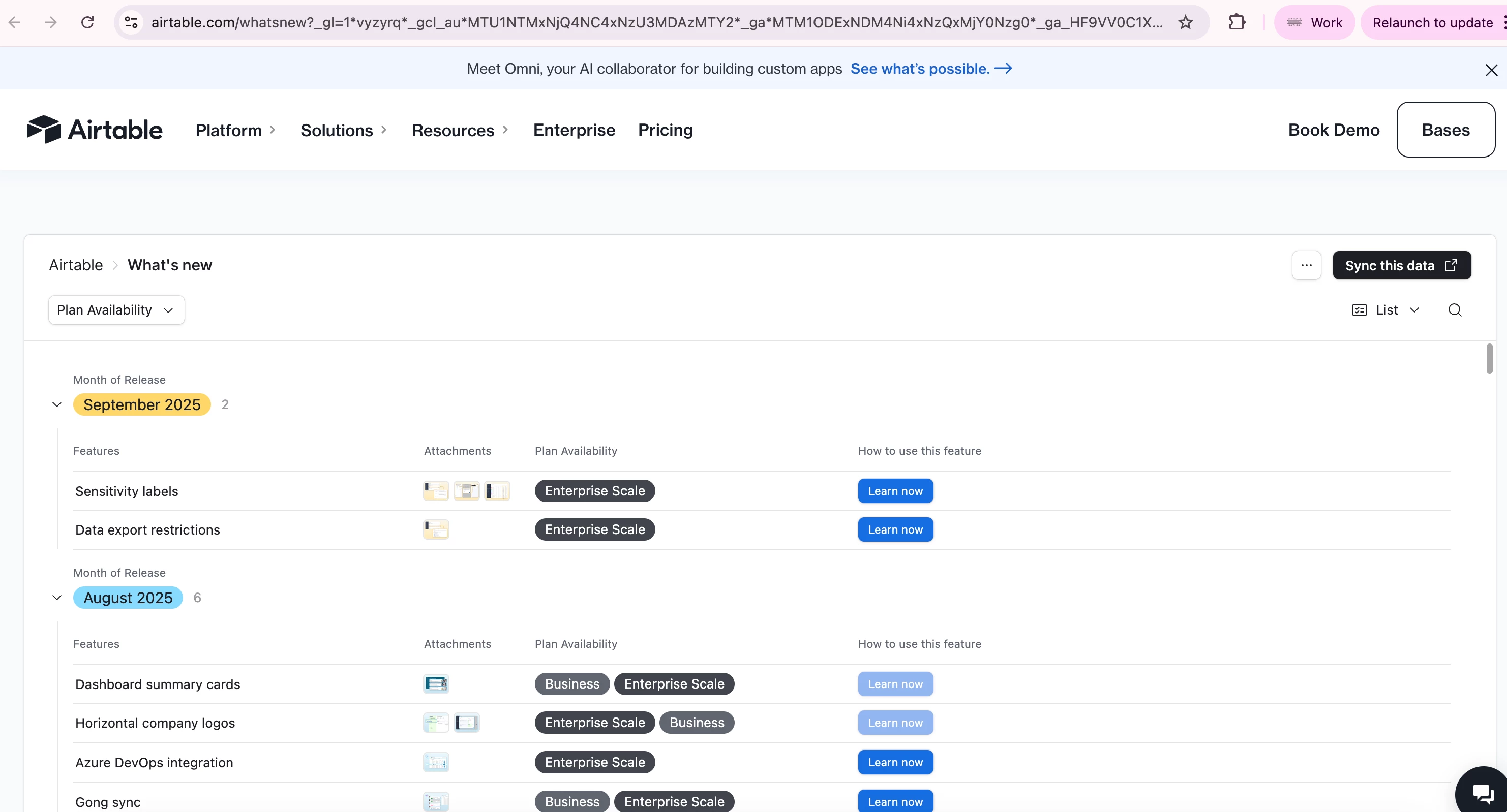Open the Resources menu
The width and height of the screenshot is (1507, 812).
click(460, 130)
